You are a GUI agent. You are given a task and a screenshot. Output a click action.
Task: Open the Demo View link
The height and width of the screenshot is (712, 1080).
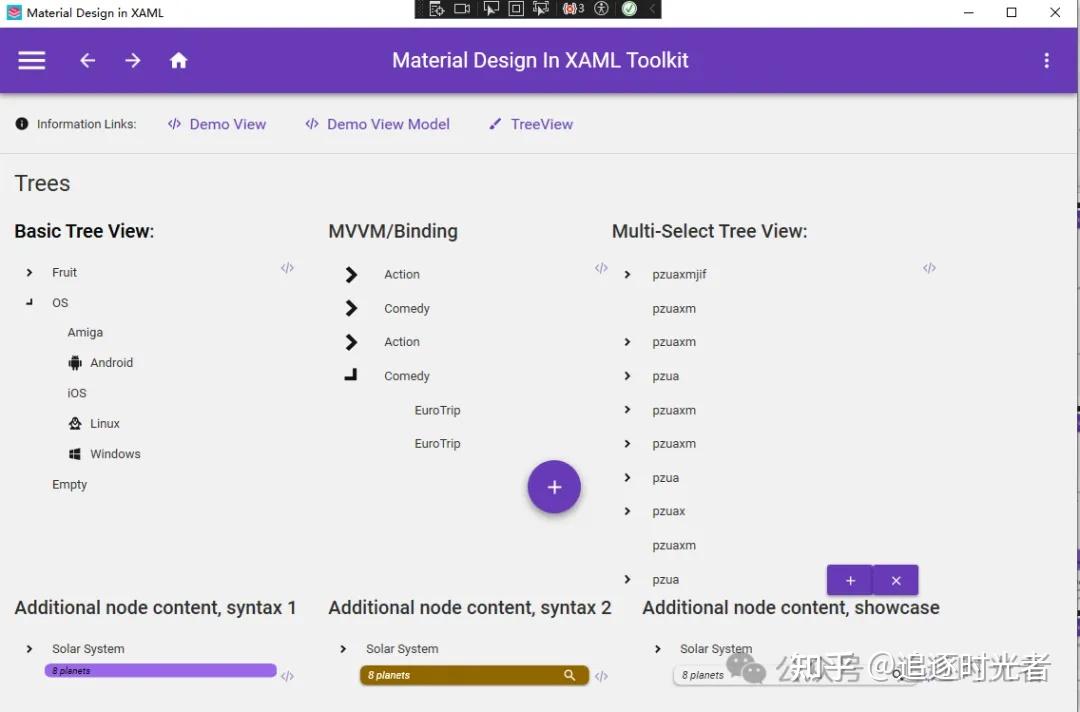click(227, 123)
